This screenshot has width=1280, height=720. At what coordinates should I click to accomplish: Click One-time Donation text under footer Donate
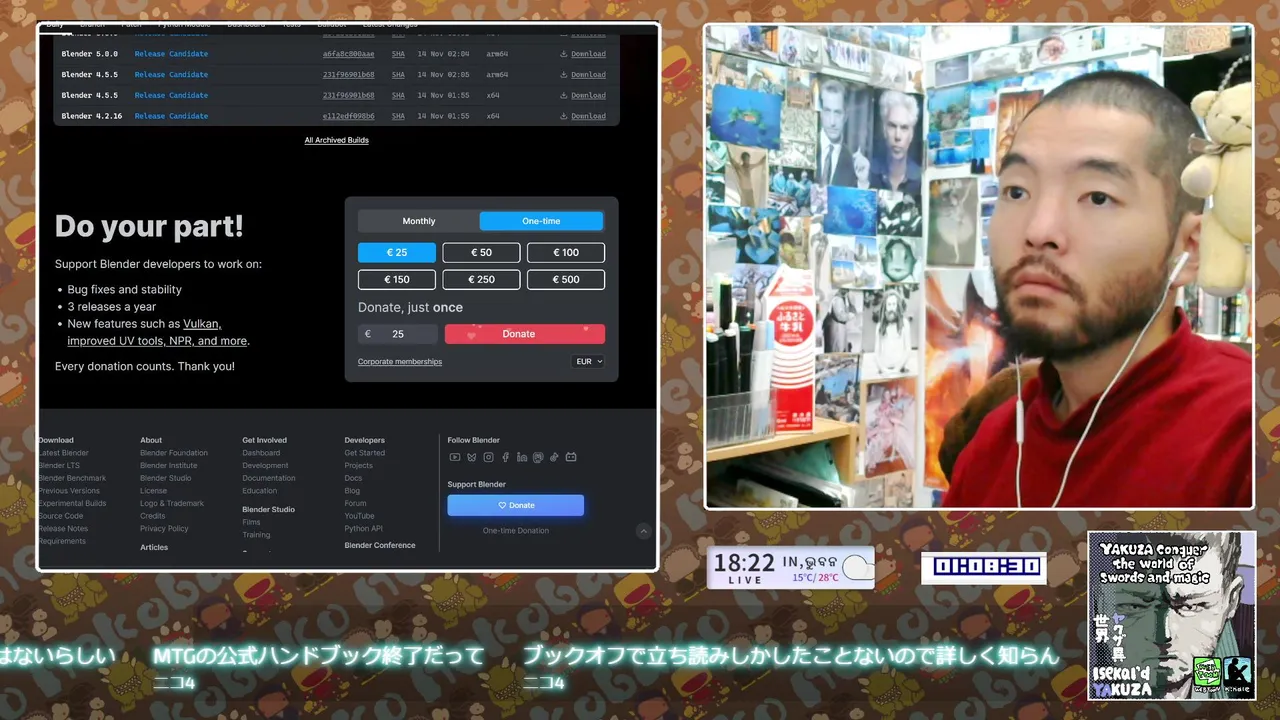click(x=516, y=531)
